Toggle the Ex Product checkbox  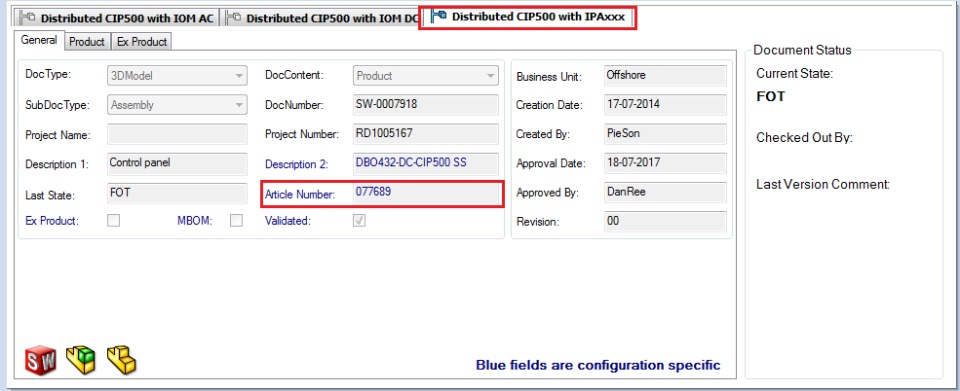click(x=113, y=220)
